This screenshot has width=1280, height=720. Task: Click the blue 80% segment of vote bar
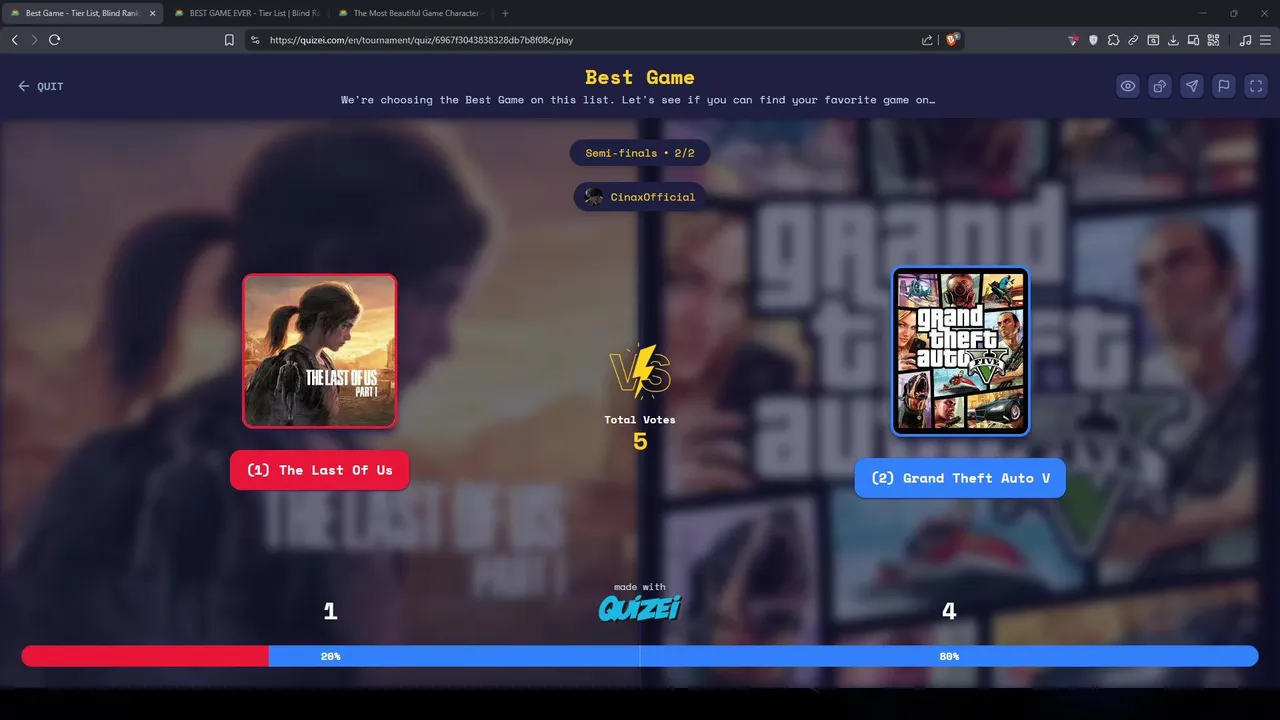point(763,656)
